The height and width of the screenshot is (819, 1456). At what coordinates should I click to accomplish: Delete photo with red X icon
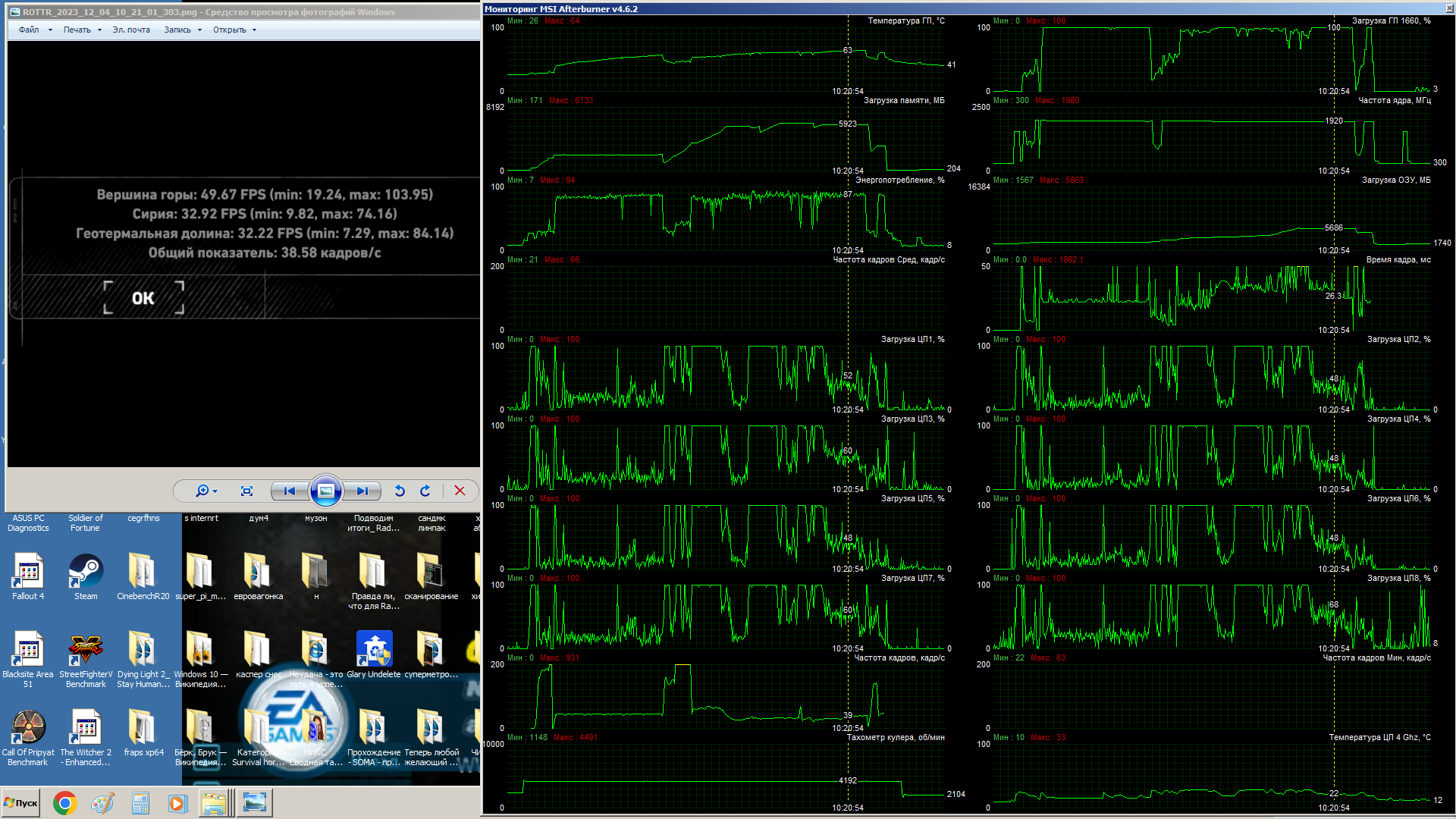(460, 491)
